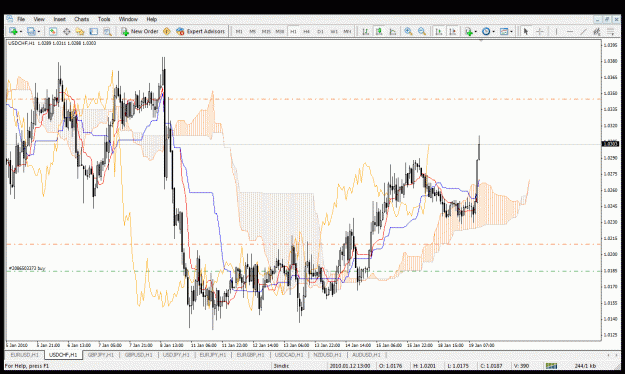Screen dimensions: 625x374
Task: Open the Data Window crosshair icon
Action: [x=67, y=31]
